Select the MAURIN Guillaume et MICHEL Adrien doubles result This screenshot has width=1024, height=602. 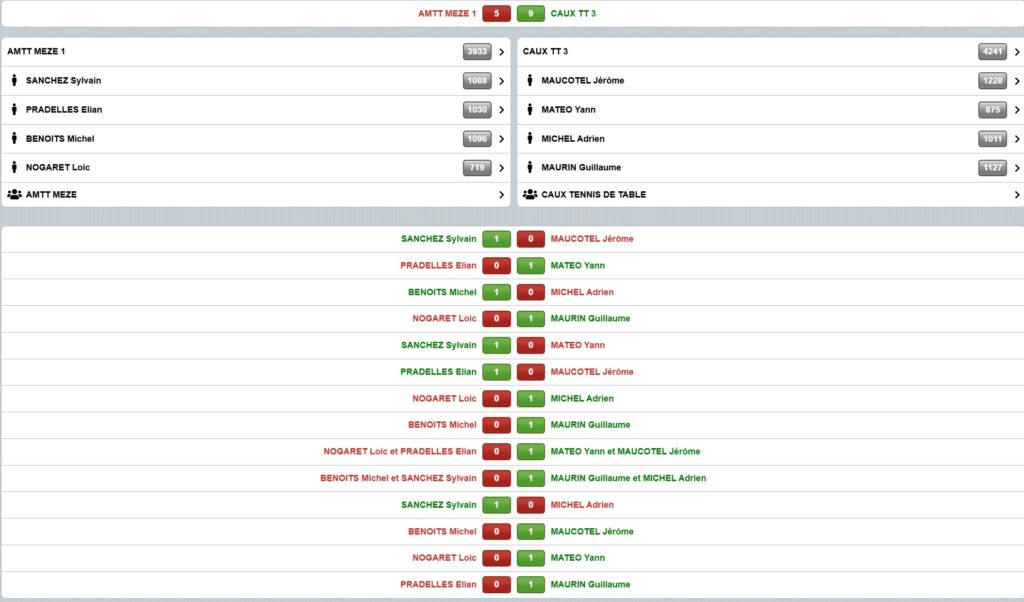click(x=628, y=478)
